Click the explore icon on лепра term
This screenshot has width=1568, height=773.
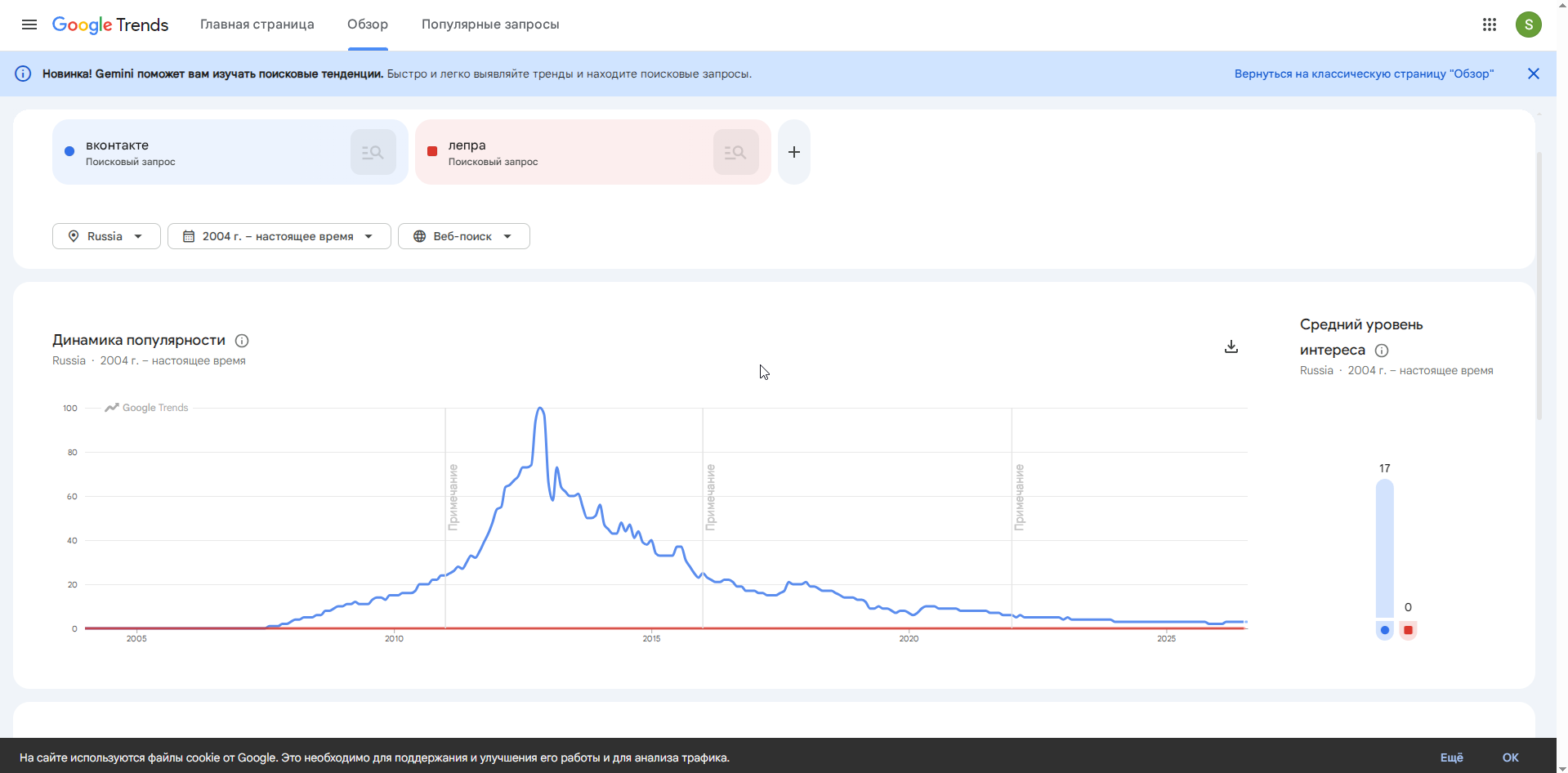[x=736, y=152]
